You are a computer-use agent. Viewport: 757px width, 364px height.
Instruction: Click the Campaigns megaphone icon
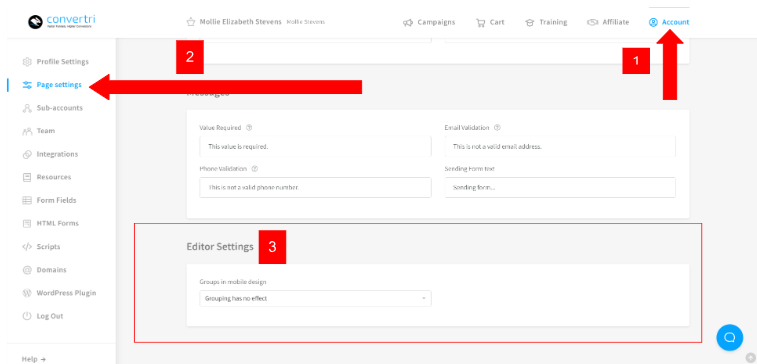(x=408, y=22)
